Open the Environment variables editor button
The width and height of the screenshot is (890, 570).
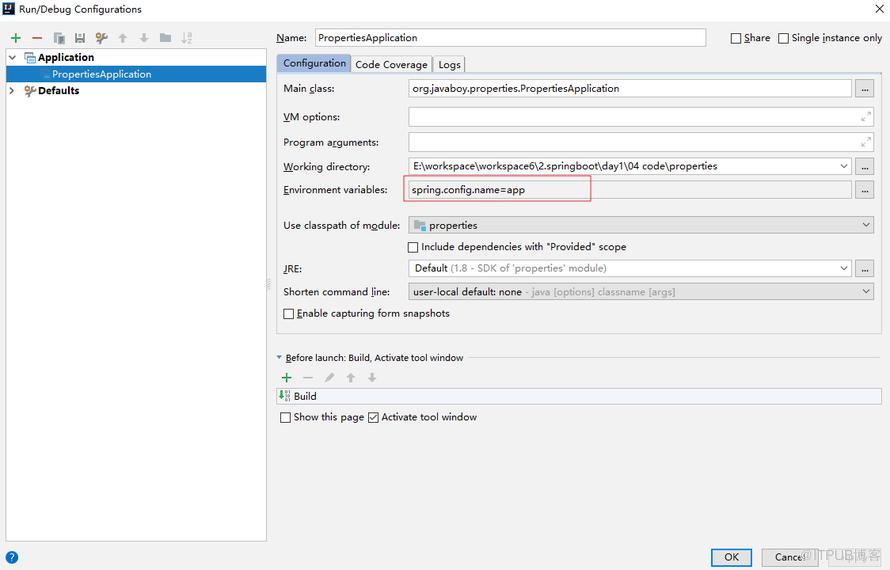coord(864,191)
